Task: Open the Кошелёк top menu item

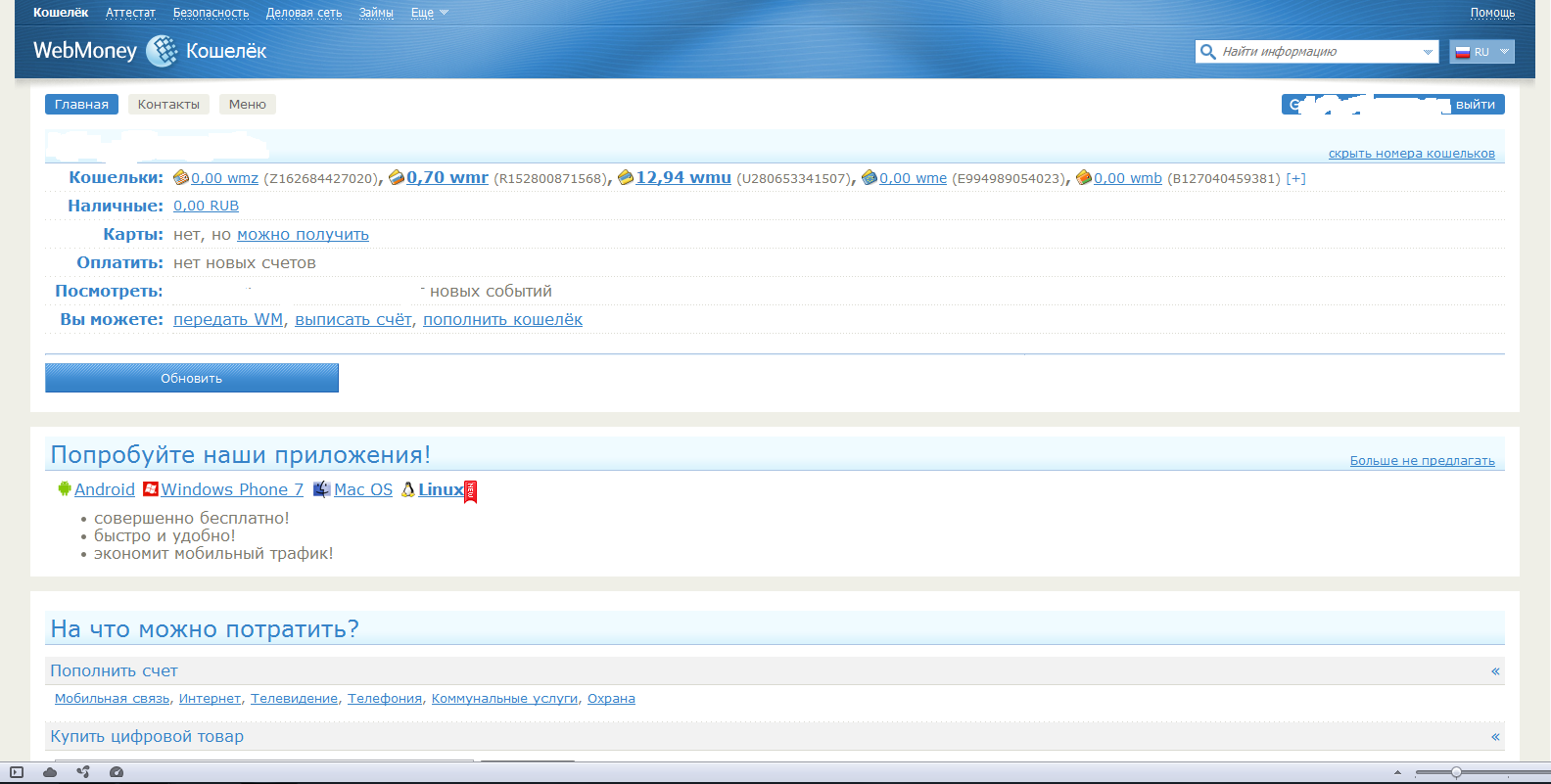Action: tap(61, 13)
